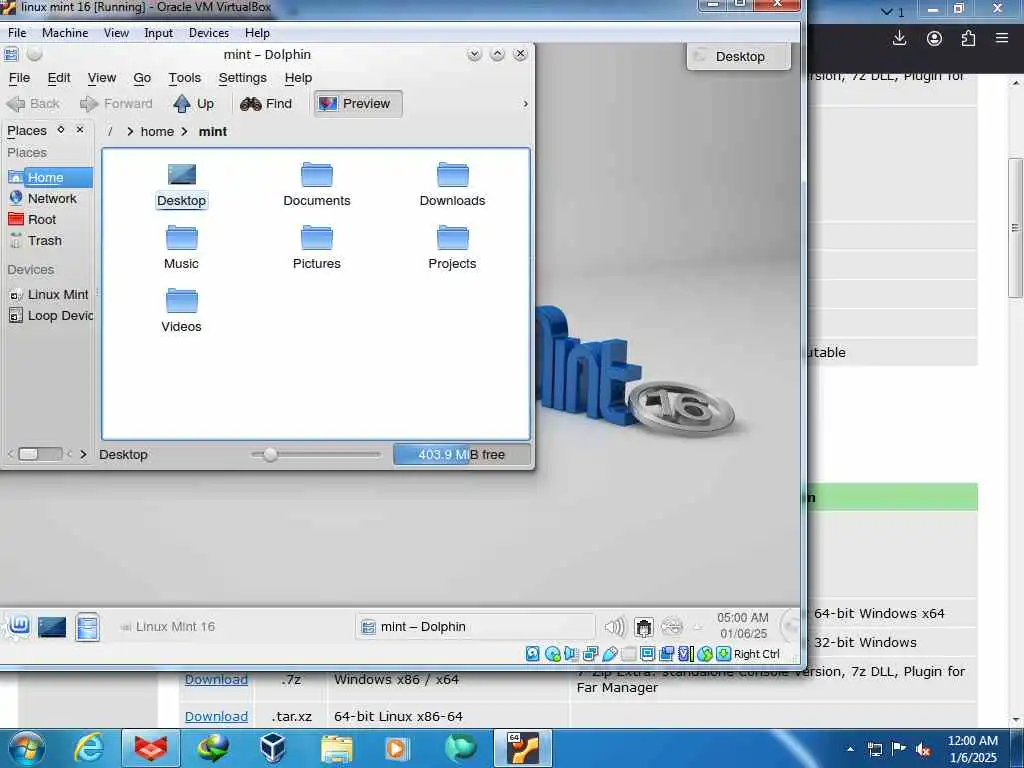Open Dolphin's View menu
The image size is (1024, 768).
click(102, 78)
